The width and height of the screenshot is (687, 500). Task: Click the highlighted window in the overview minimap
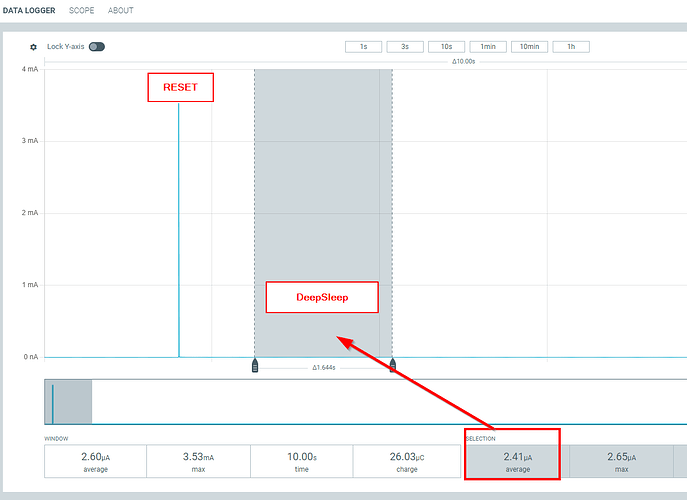tap(69, 401)
